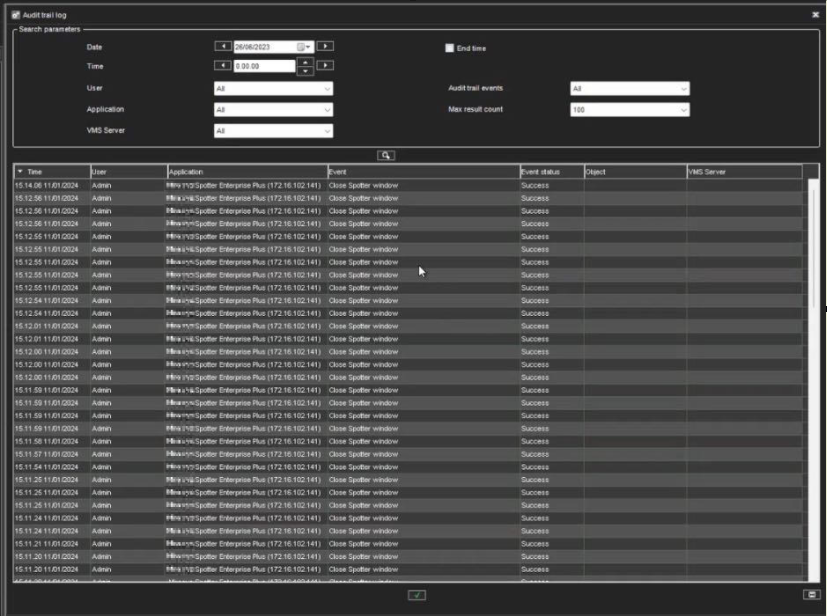The height and width of the screenshot is (616, 827).
Task: Select the row timed 15.11.54 11/01/2024
Action: coord(410,467)
